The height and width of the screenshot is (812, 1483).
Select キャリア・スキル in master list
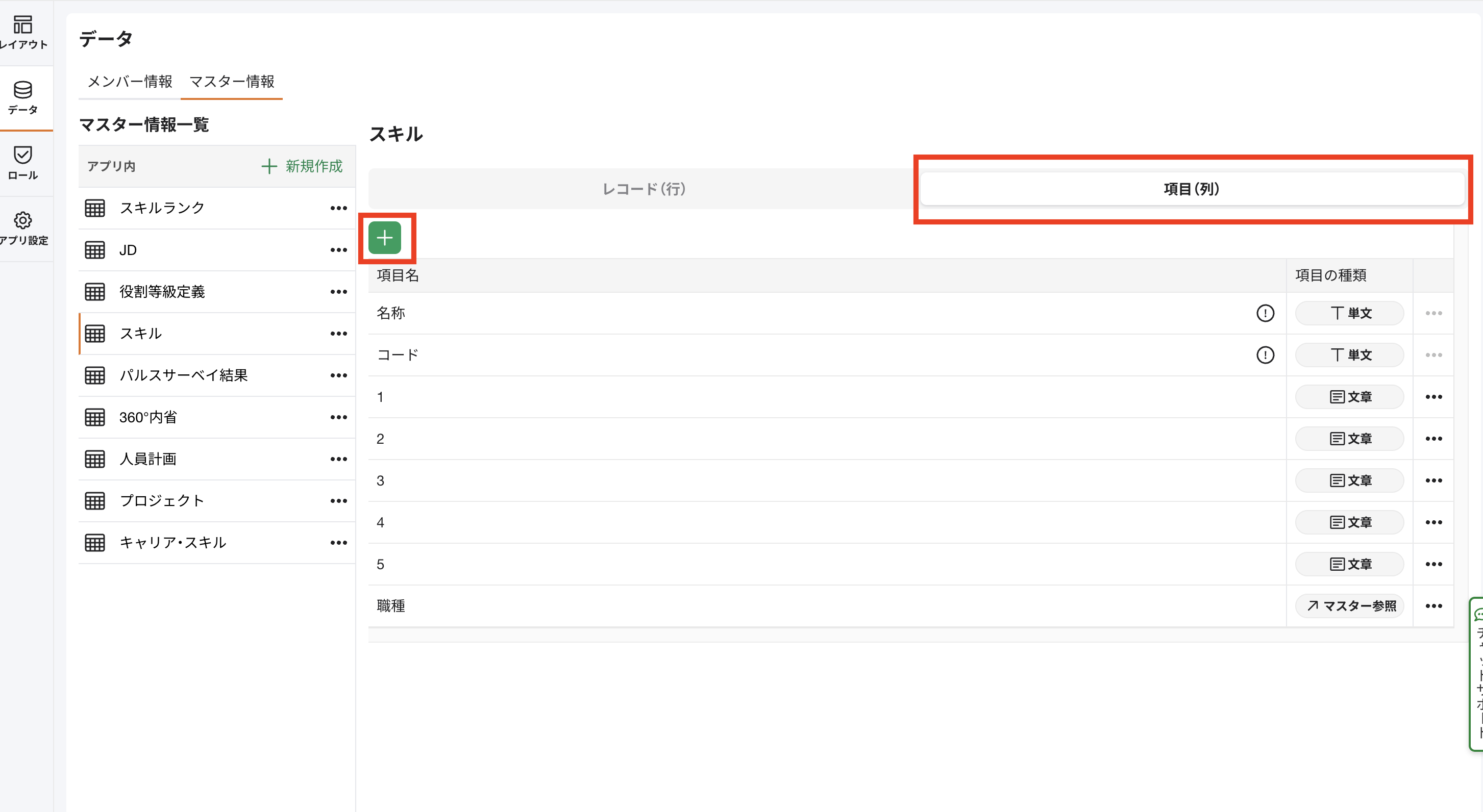tap(172, 543)
